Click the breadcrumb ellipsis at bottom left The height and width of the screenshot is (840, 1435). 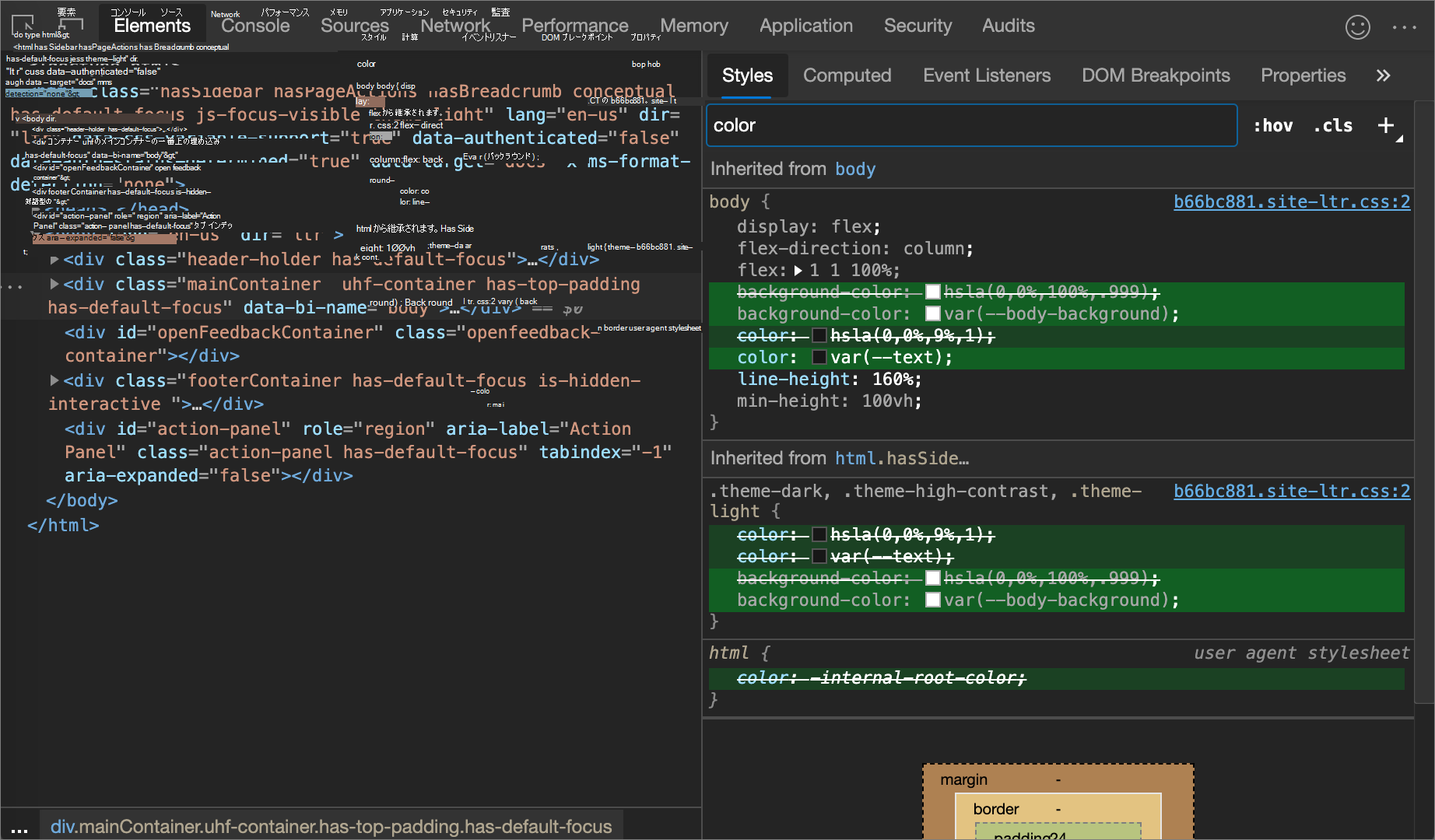point(19,828)
